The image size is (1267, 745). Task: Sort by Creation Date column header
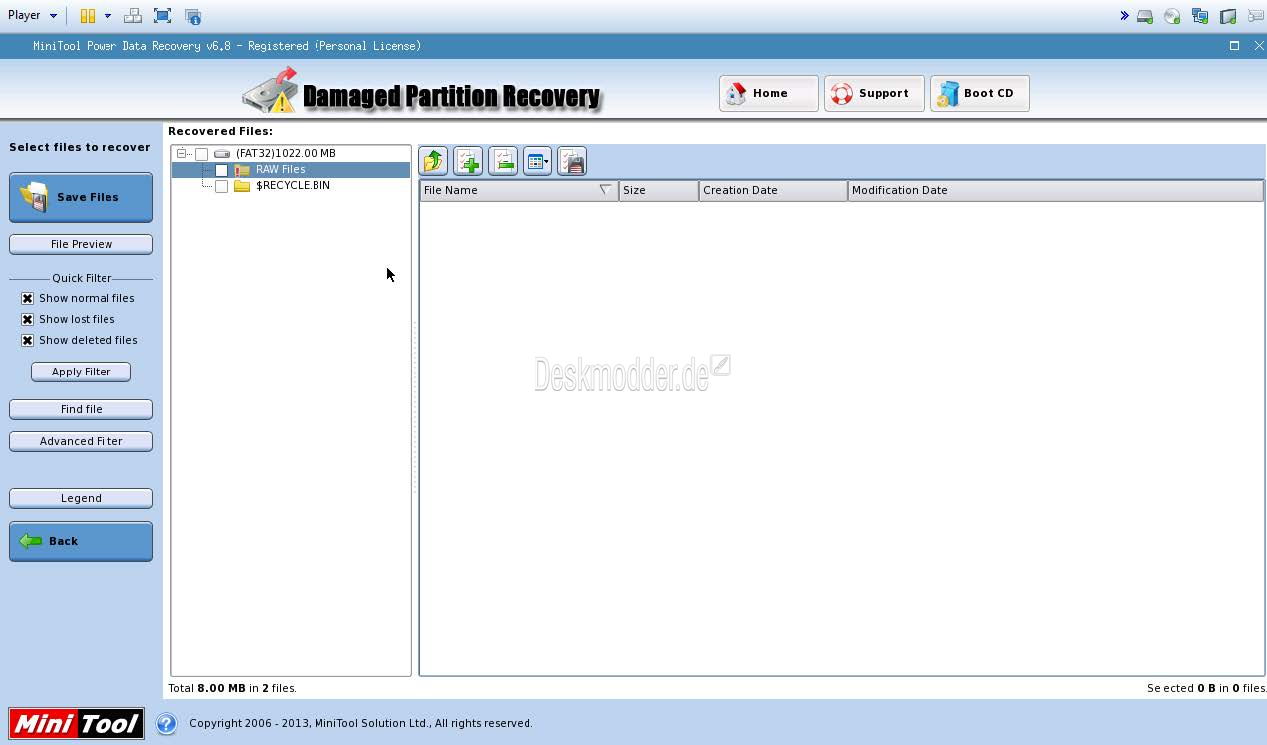tap(773, 190)
